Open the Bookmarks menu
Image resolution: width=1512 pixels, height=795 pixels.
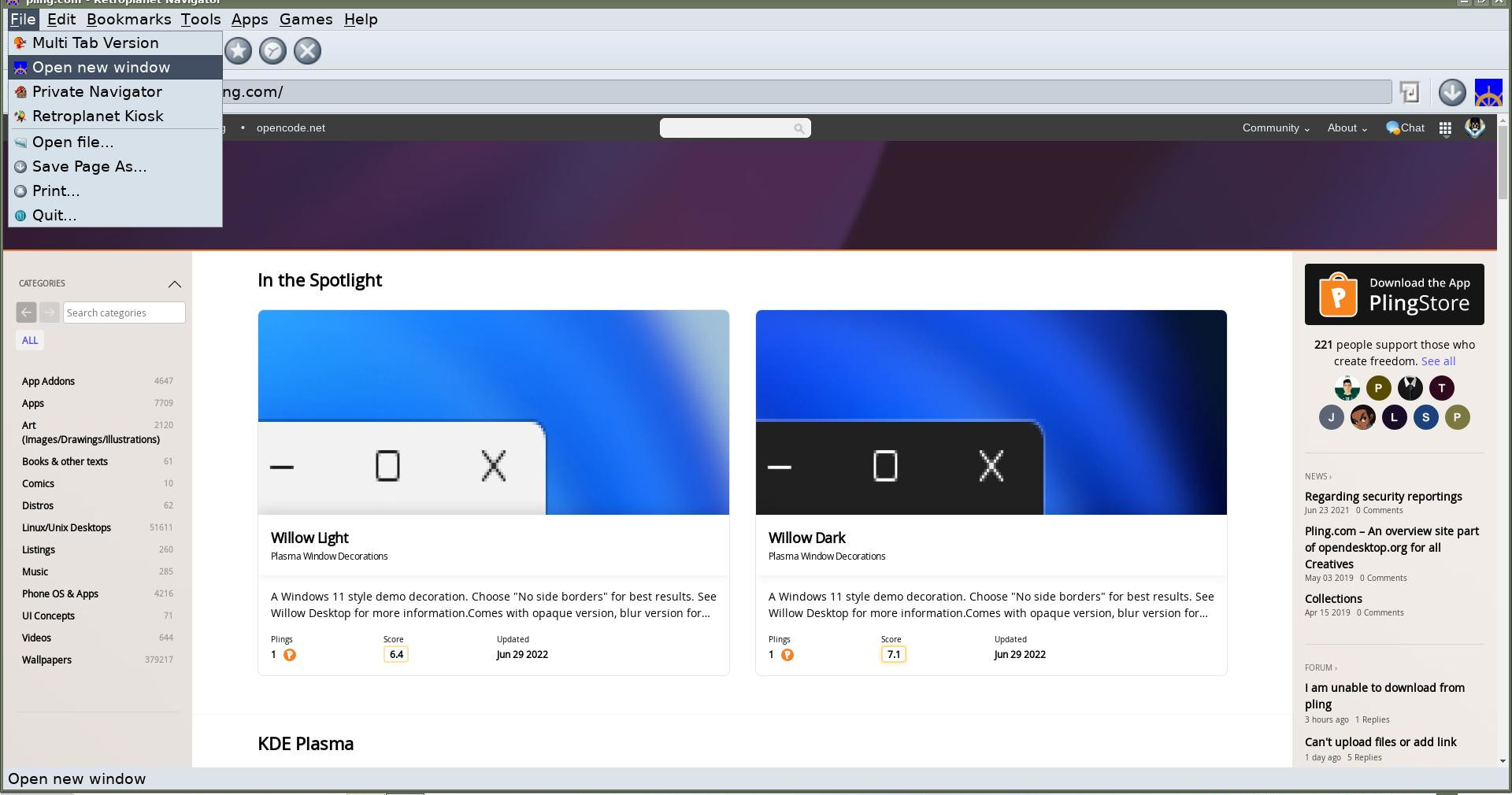tap(128, 20)
